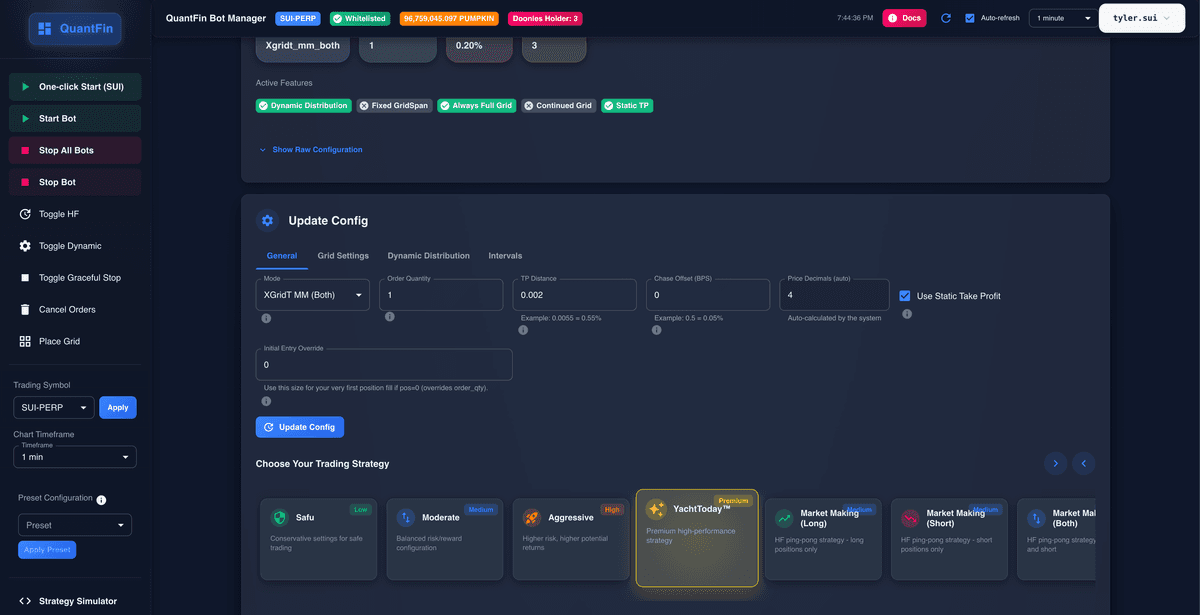Click the refresh icon in header
Image resolution: width=1200 pixels, height=615 pixels.
coord(946,18)
